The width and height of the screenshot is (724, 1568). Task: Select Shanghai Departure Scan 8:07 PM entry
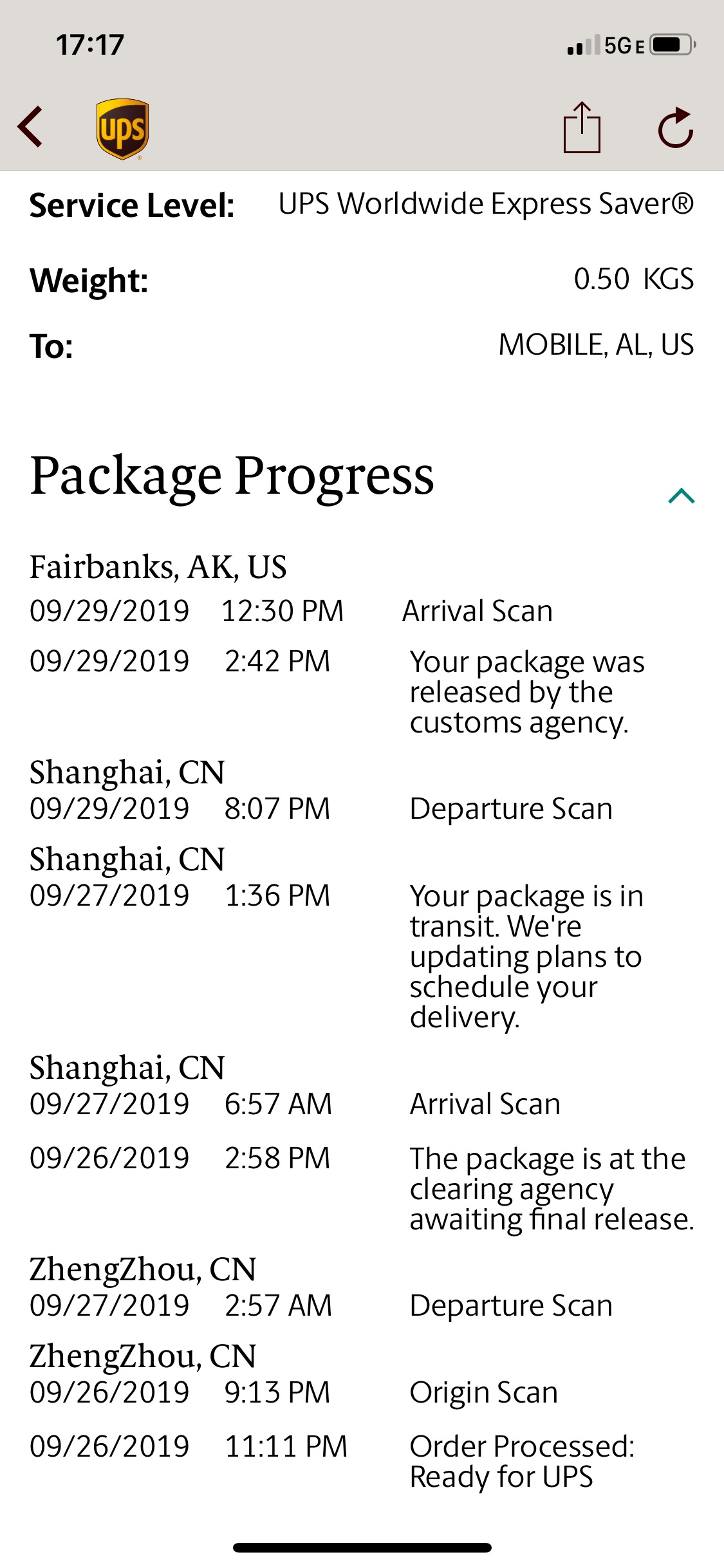coord(362,808)
